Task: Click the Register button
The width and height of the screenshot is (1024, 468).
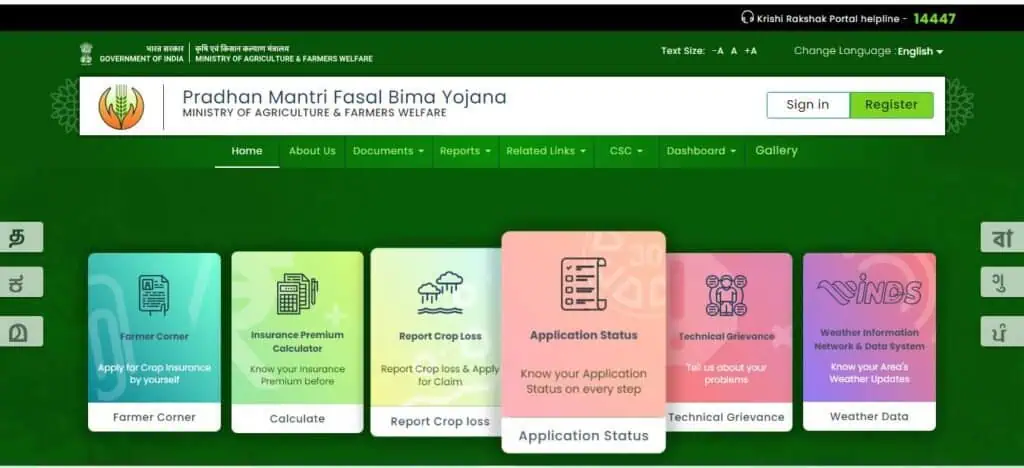Action: click(891, 105)
